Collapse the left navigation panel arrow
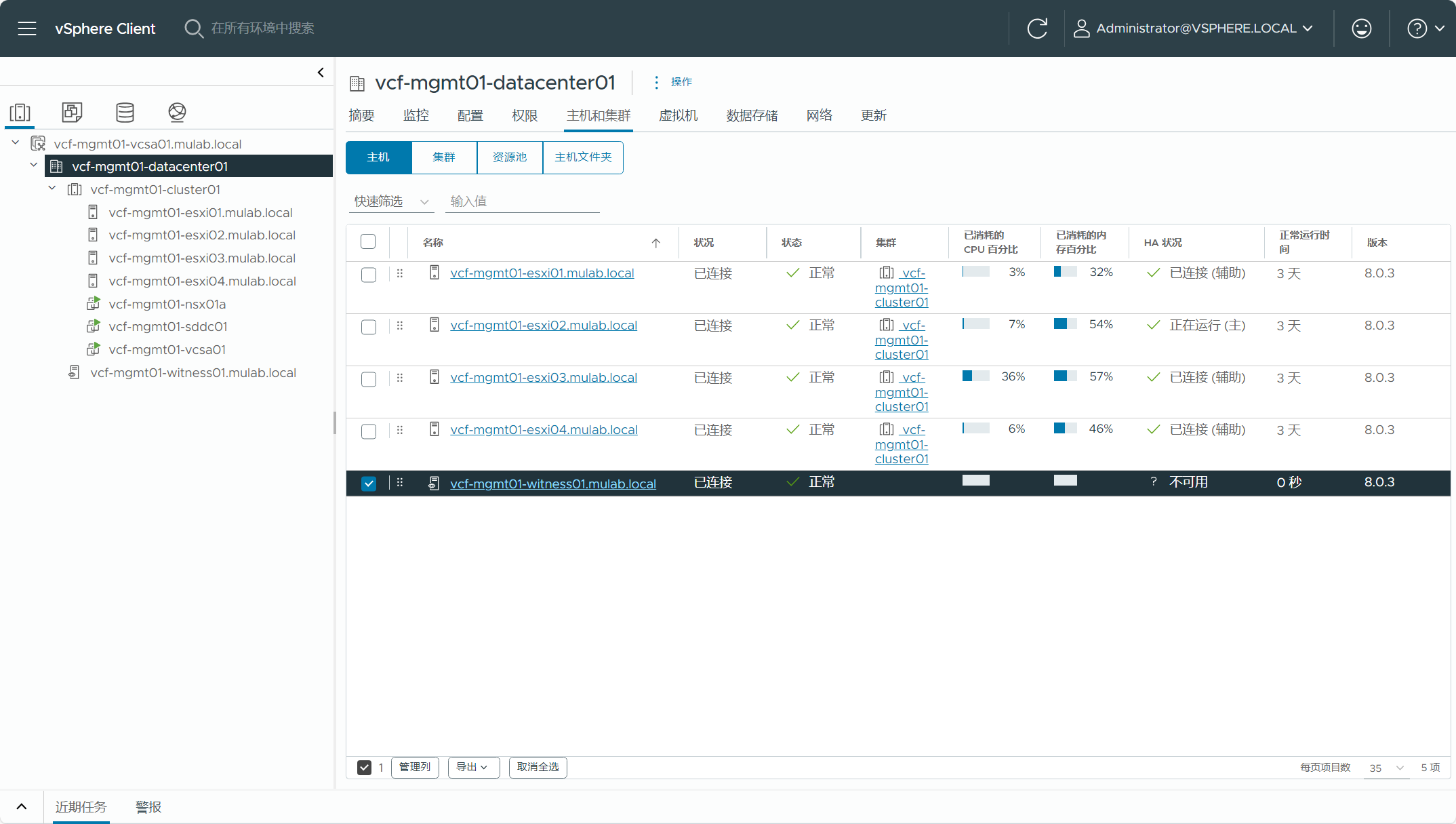This screenshot has height=824, width=1456. tap(321, 73)
